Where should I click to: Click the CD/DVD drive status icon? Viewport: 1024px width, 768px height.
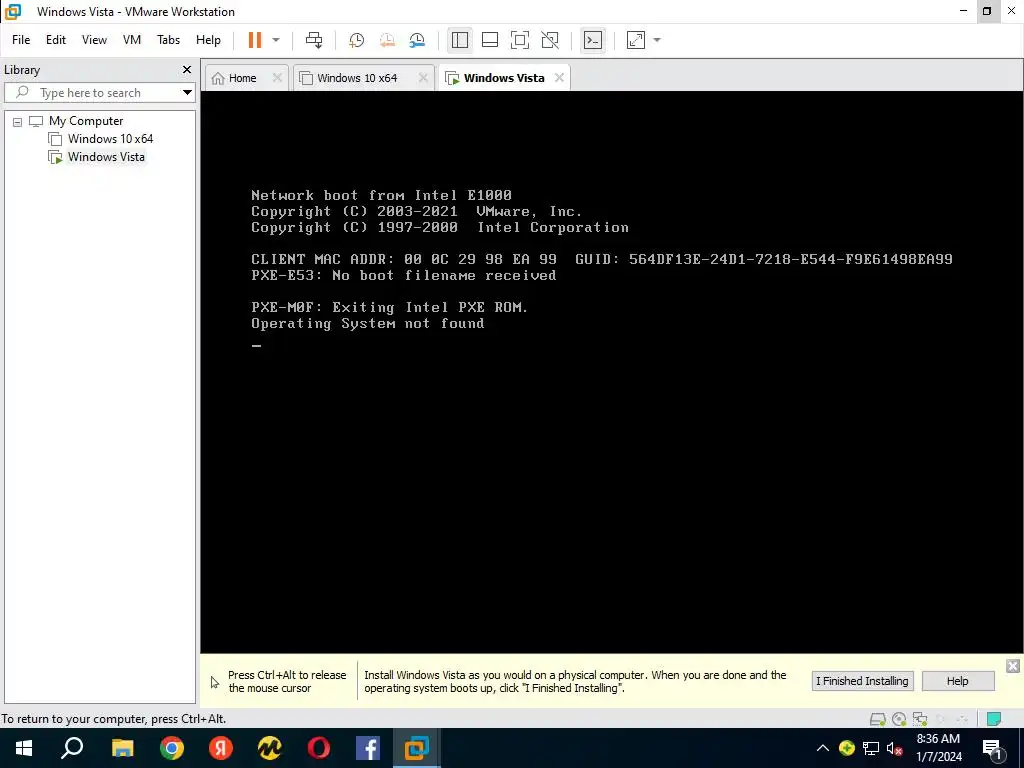click(899, 719)
